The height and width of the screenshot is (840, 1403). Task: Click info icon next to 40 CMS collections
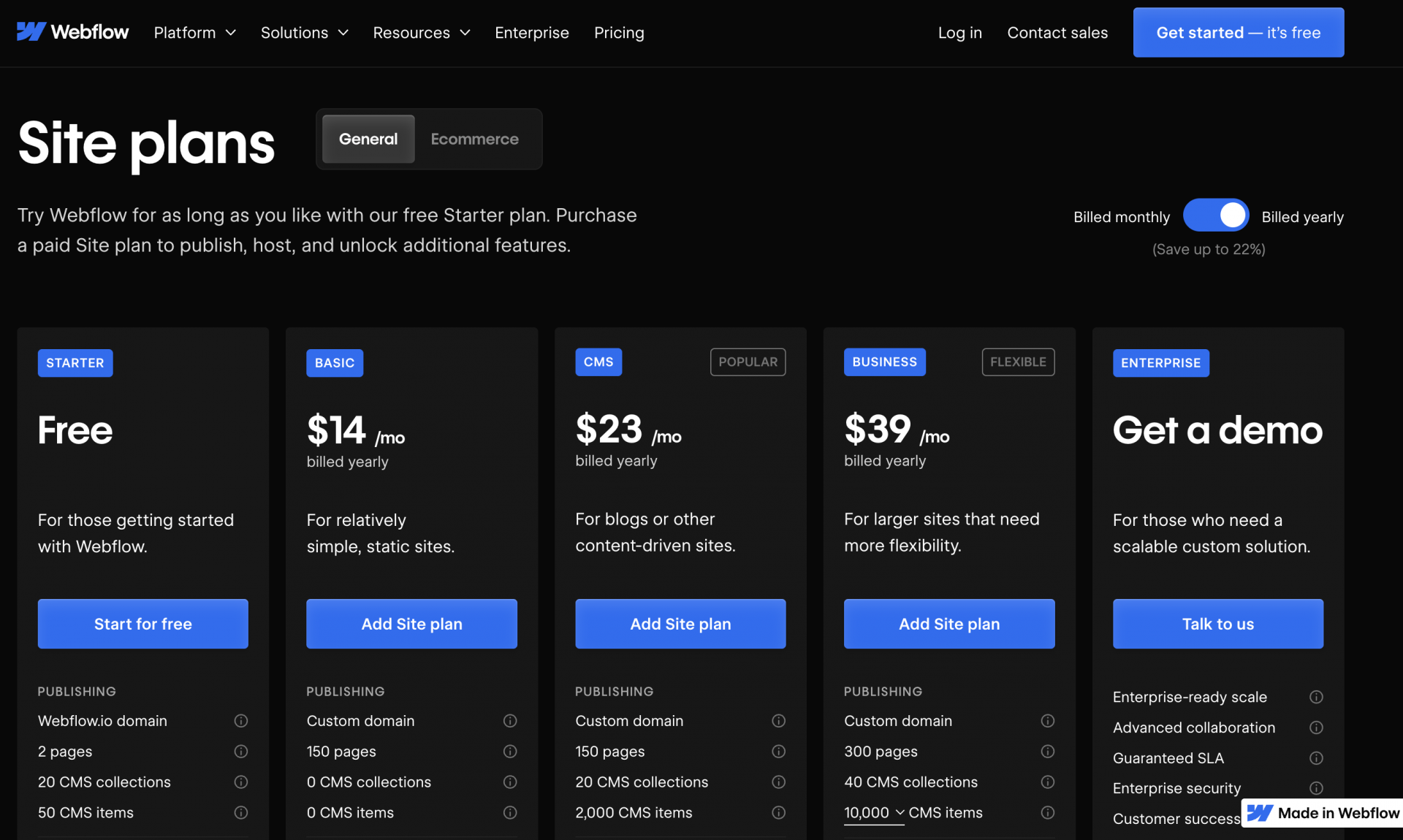[x=1047, y=782]
